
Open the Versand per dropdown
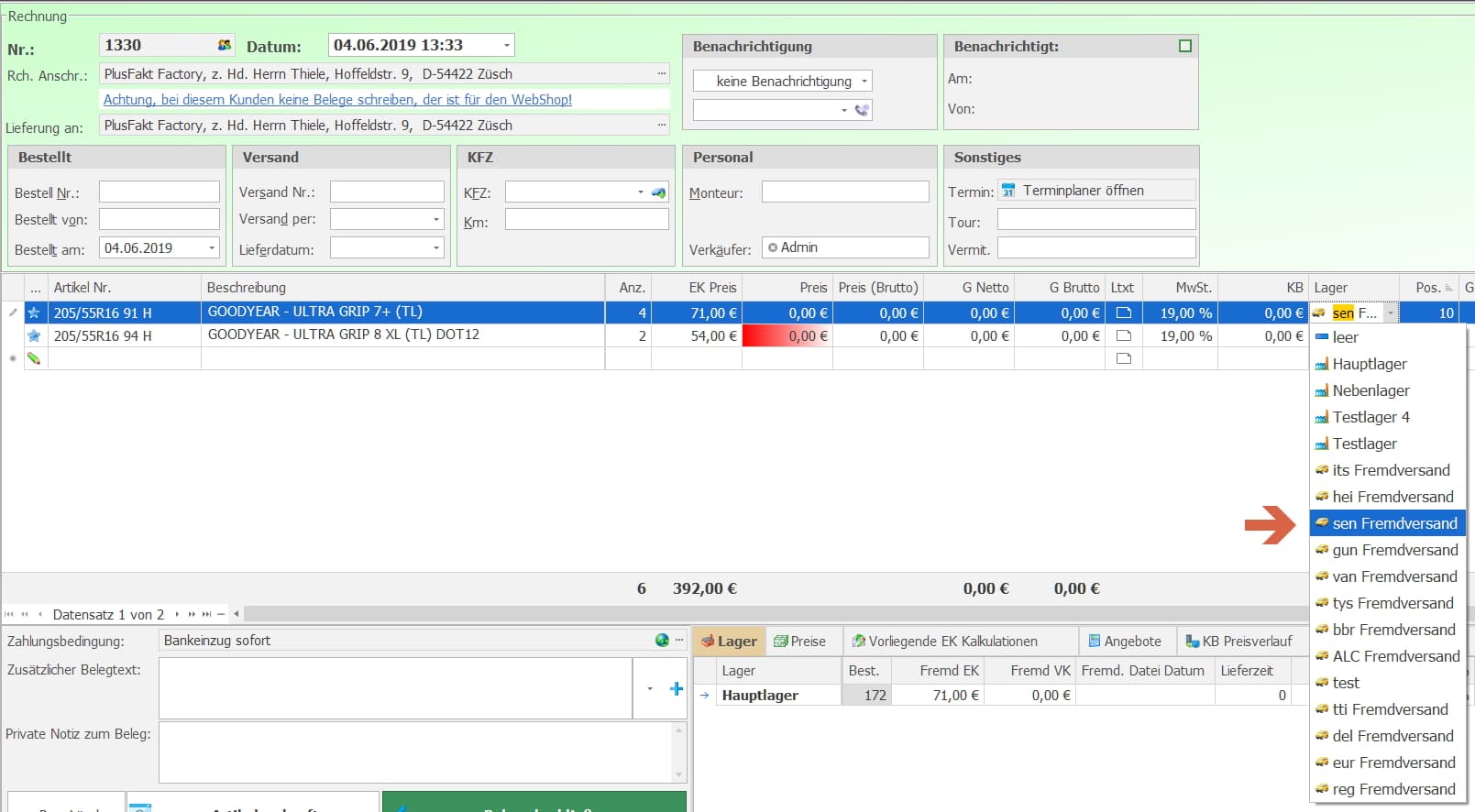[436, 220]
